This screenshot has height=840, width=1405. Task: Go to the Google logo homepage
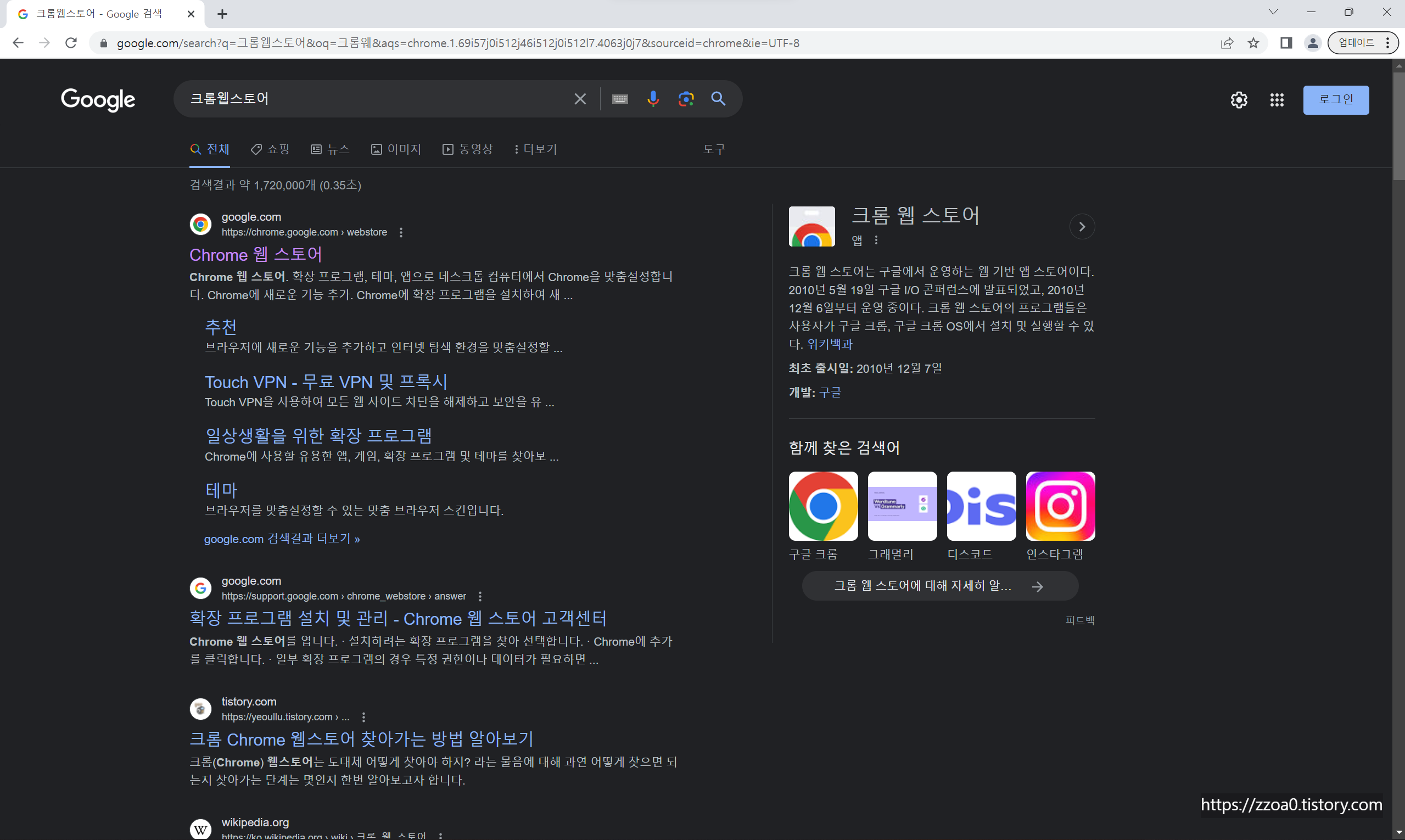(x=98, y=99)
